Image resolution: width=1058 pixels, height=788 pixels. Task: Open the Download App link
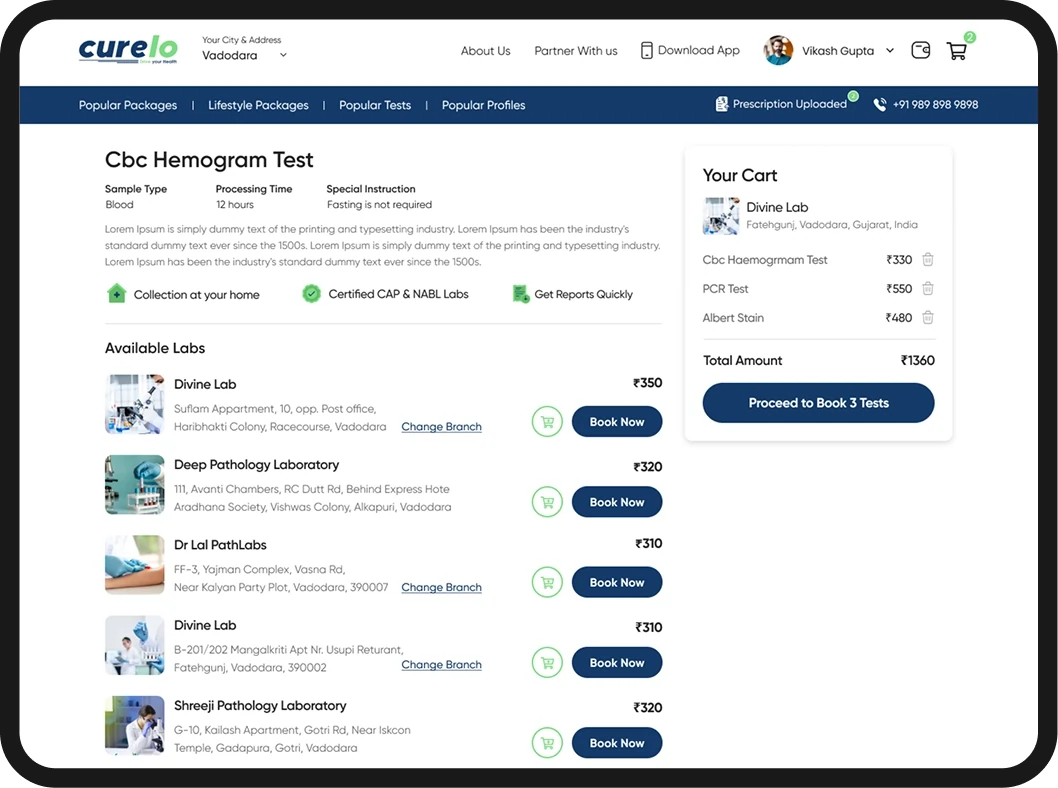(x=690, y=51)
